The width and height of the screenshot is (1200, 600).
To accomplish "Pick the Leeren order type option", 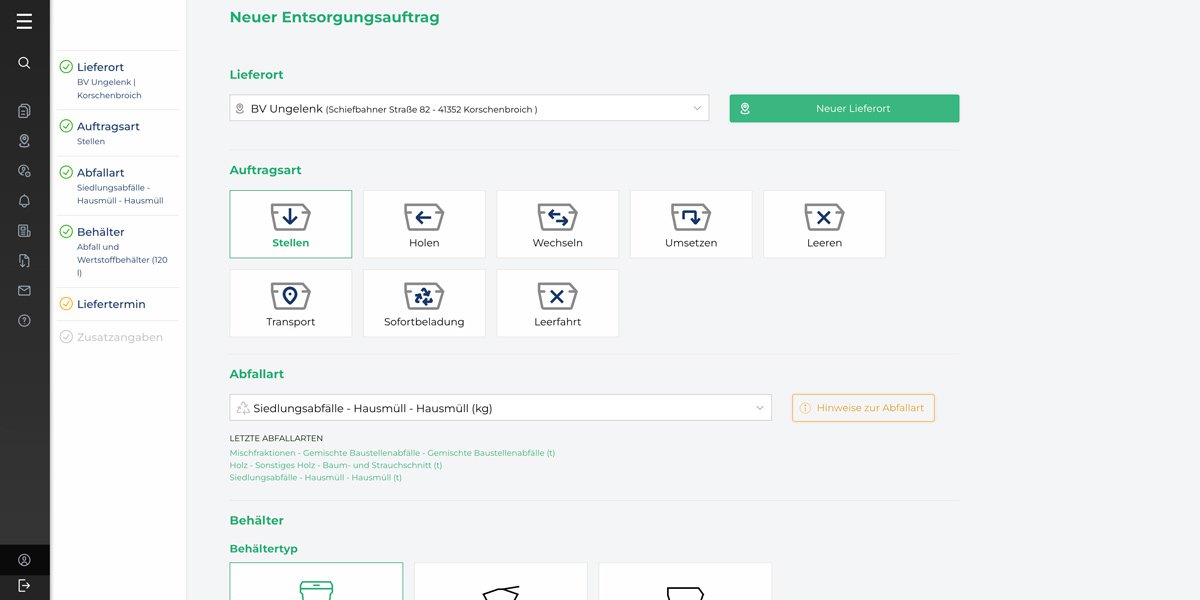I will click(x=824, y=224).
